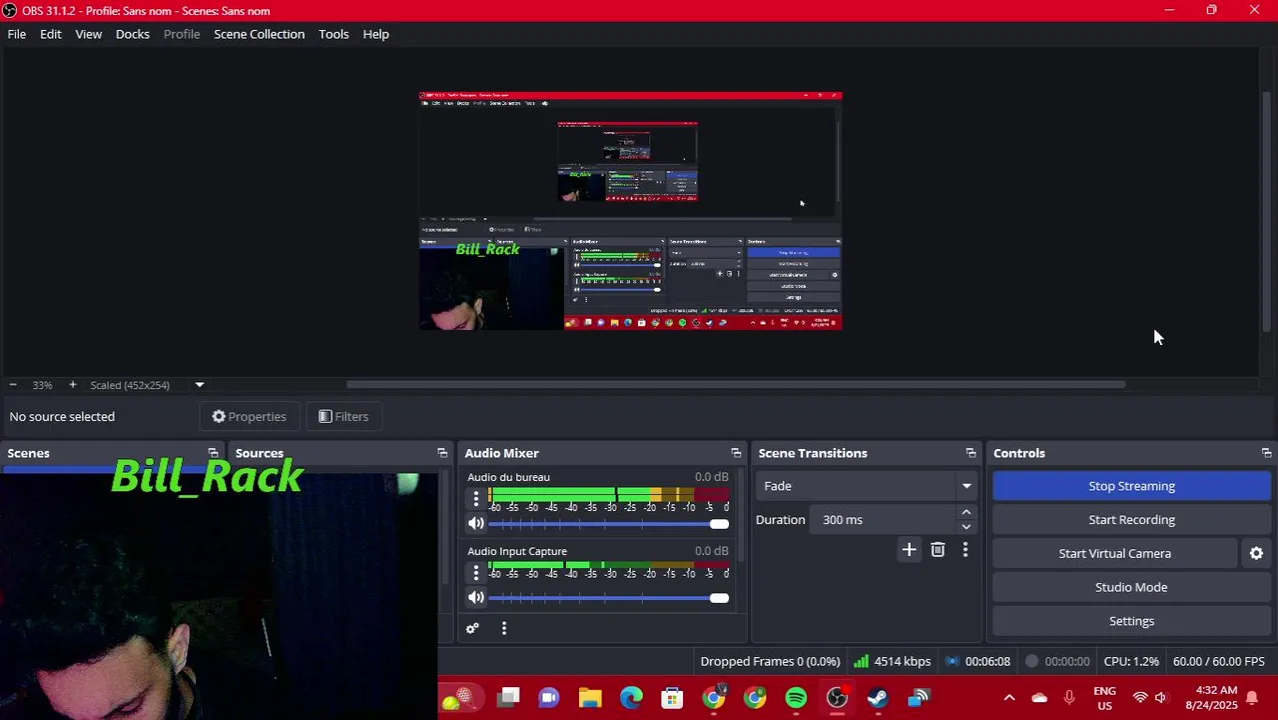Click Stop Streaming button

(x=1131, y=486)
